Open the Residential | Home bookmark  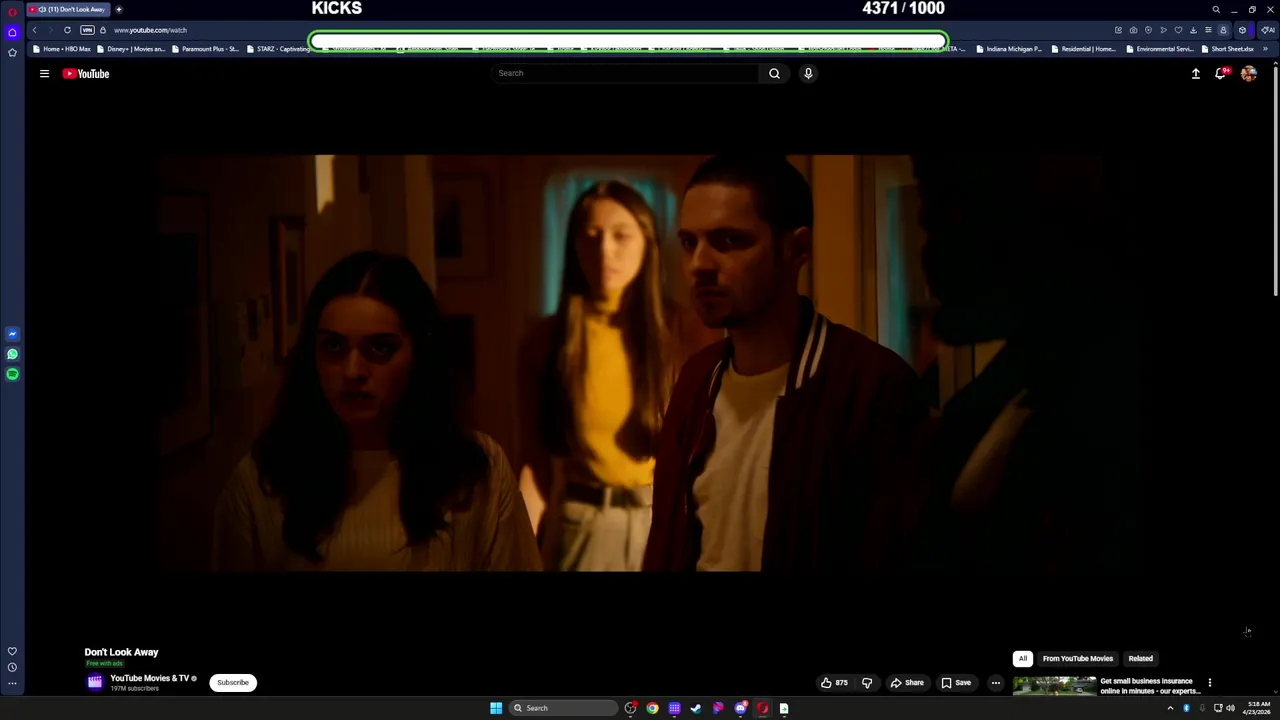(x=1083, y=49)
